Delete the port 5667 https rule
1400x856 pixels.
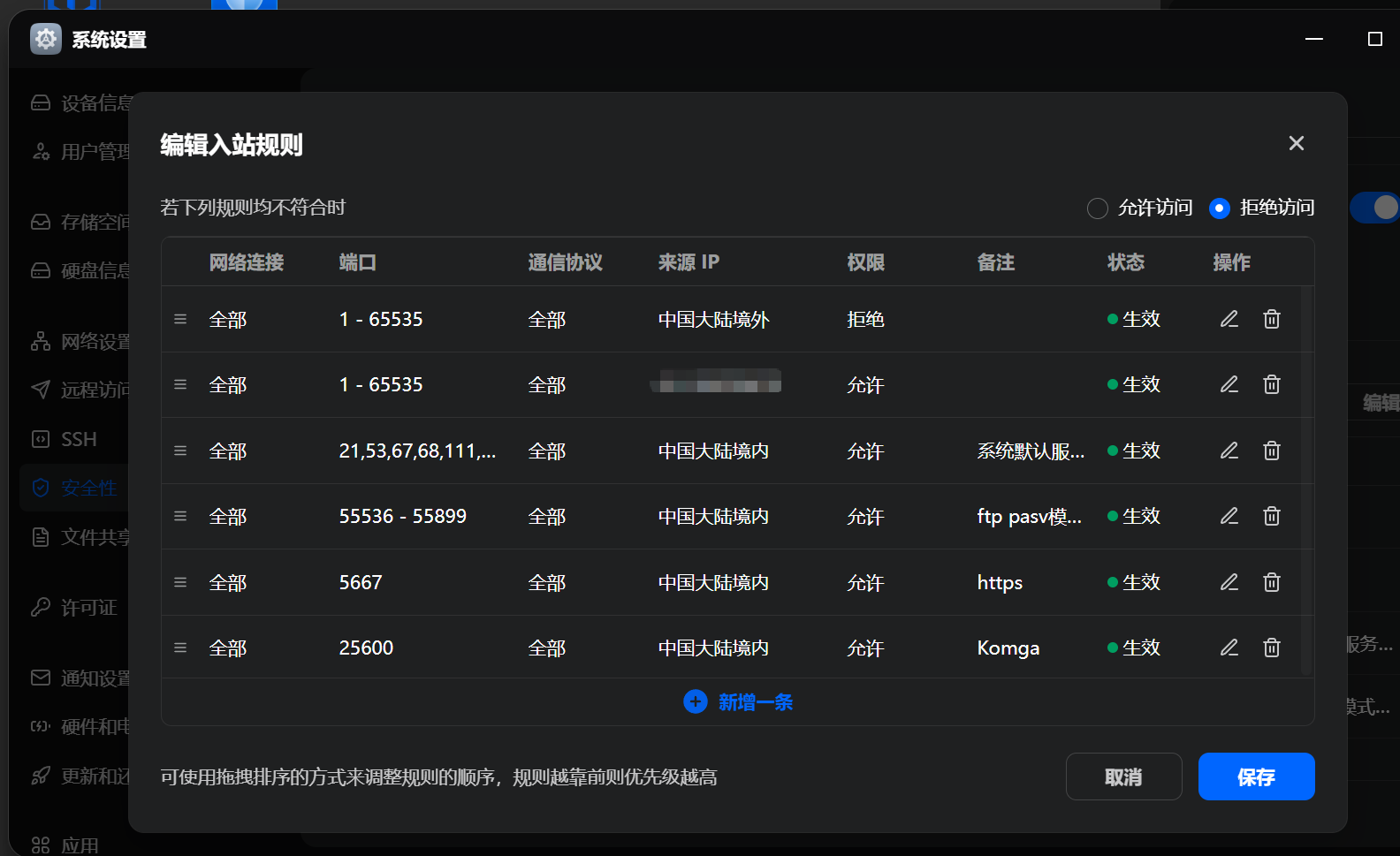pos(1272,582)
